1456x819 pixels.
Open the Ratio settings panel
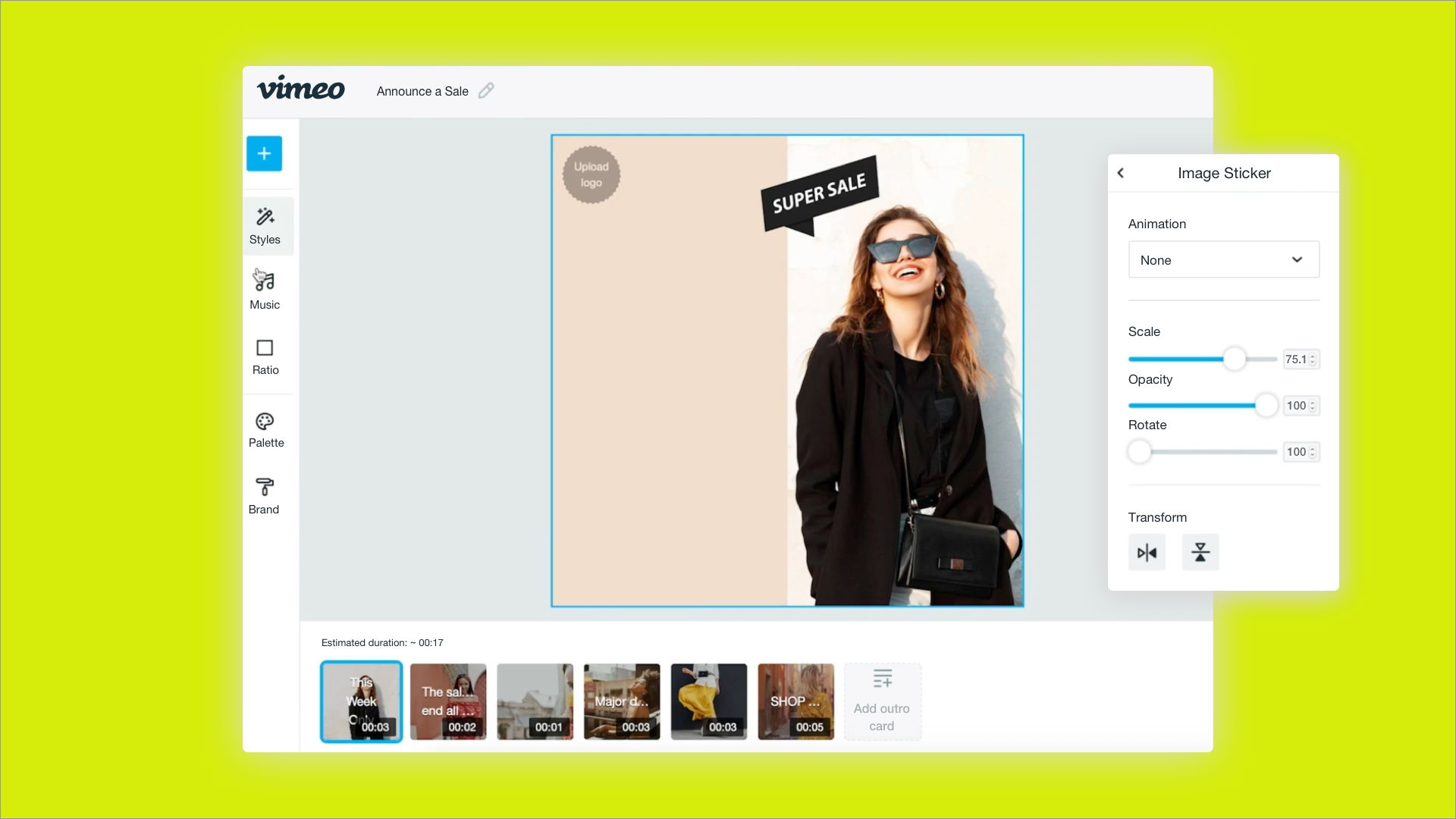[x=264, y=356]
